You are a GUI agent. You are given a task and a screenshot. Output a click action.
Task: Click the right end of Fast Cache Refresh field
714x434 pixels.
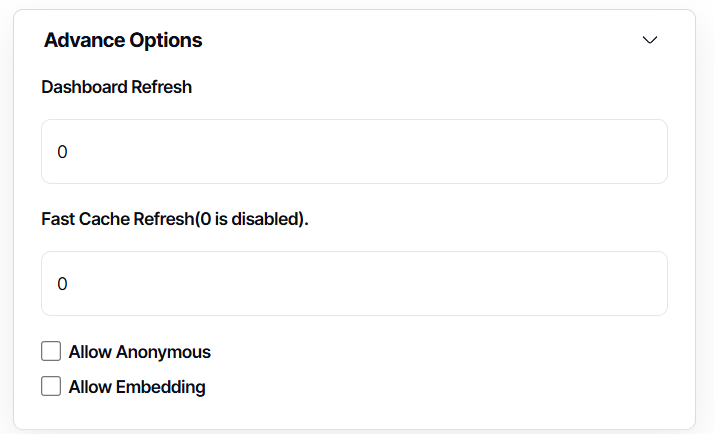(x=640, y=284)
